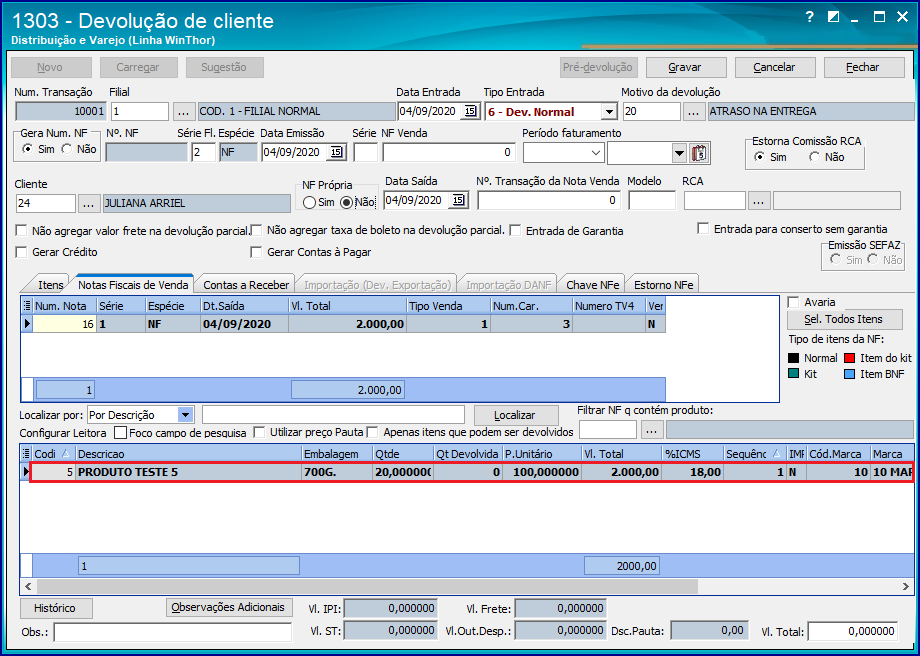This screenshot has height=656, width=920.
Task: Click Localizar button
Action: pyautogui.click(x=515, y=415)
